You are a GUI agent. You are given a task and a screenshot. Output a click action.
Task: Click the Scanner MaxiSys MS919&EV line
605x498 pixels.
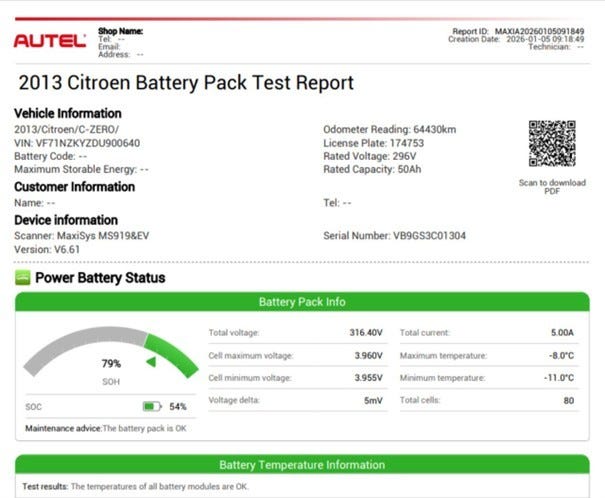81,236
